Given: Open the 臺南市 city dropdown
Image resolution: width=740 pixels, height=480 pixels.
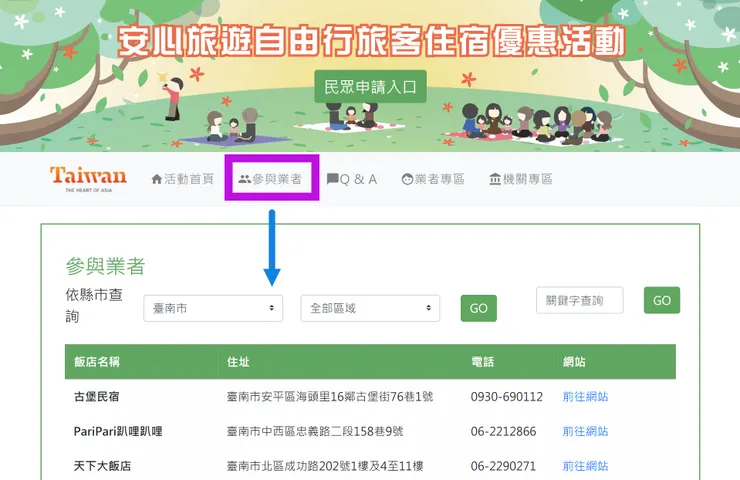Looking at the screenshot, I should pos(213,308).
